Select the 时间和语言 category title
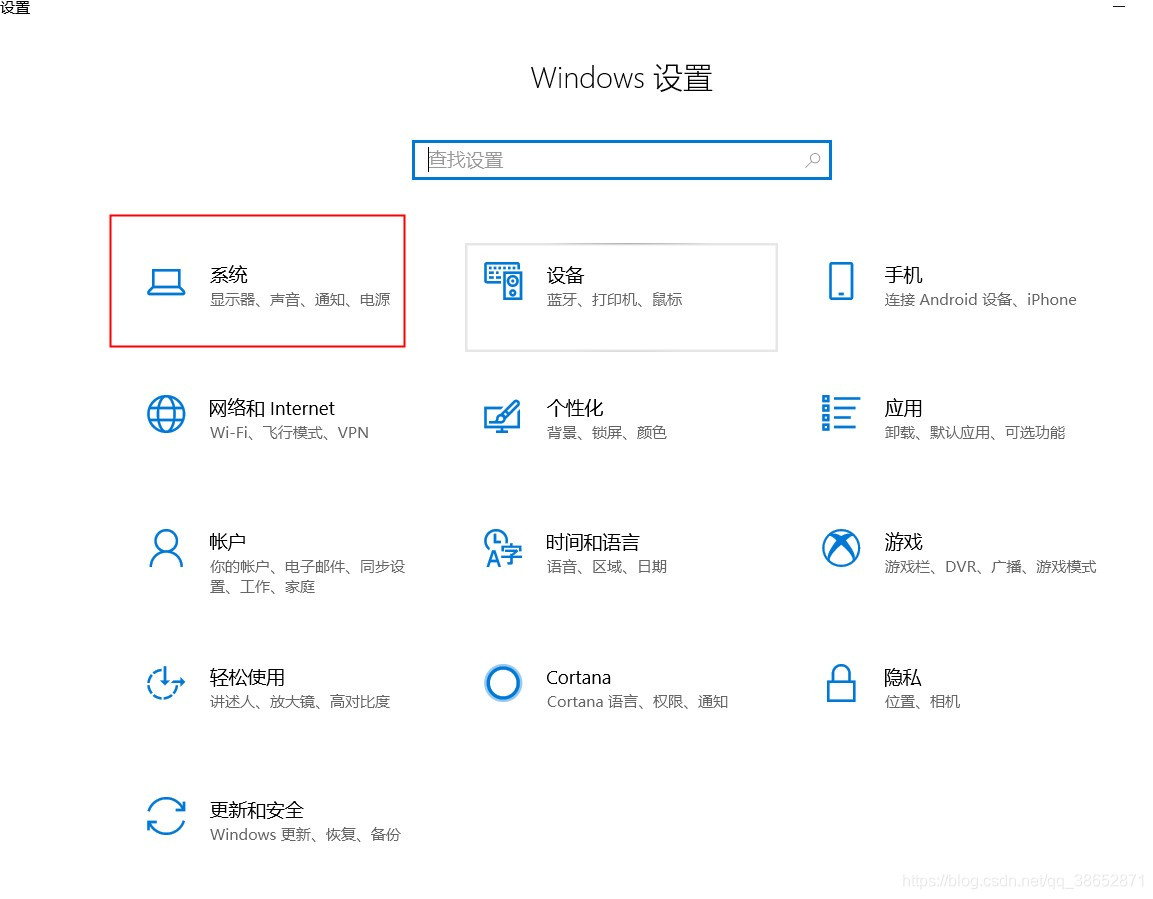 (x=593, y=542)
